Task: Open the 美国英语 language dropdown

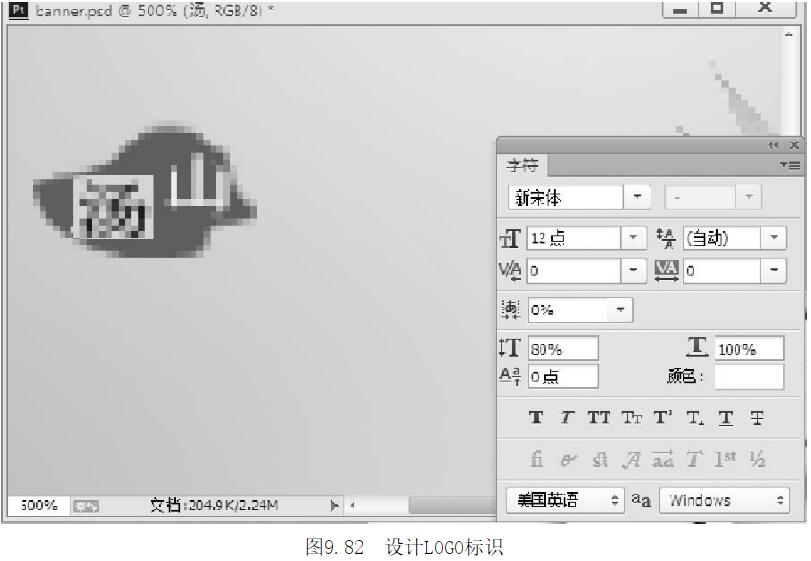Action: click(565, 500)
